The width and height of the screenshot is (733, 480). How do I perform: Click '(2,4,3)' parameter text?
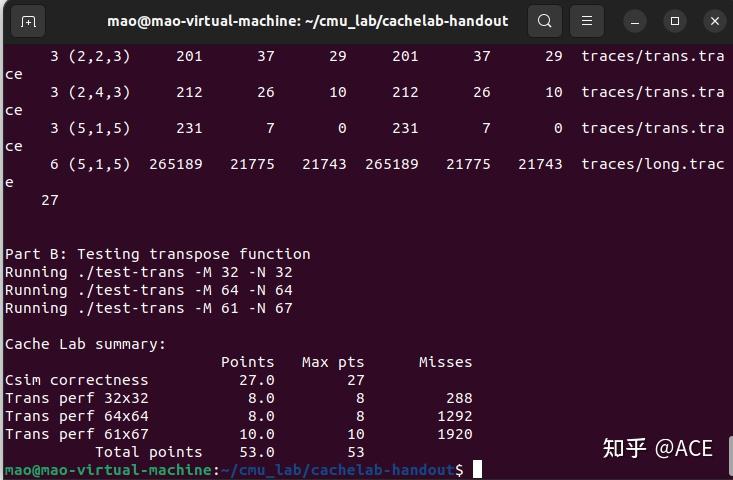pyautogui.click(x=99, y=93)
